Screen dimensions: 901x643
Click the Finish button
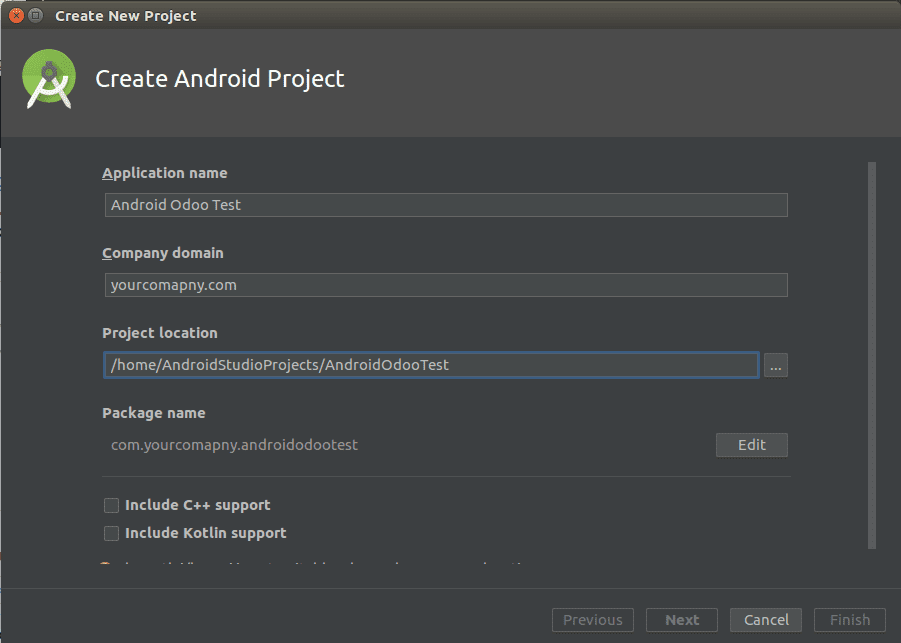pyautogui.click(x=850, y=620)
